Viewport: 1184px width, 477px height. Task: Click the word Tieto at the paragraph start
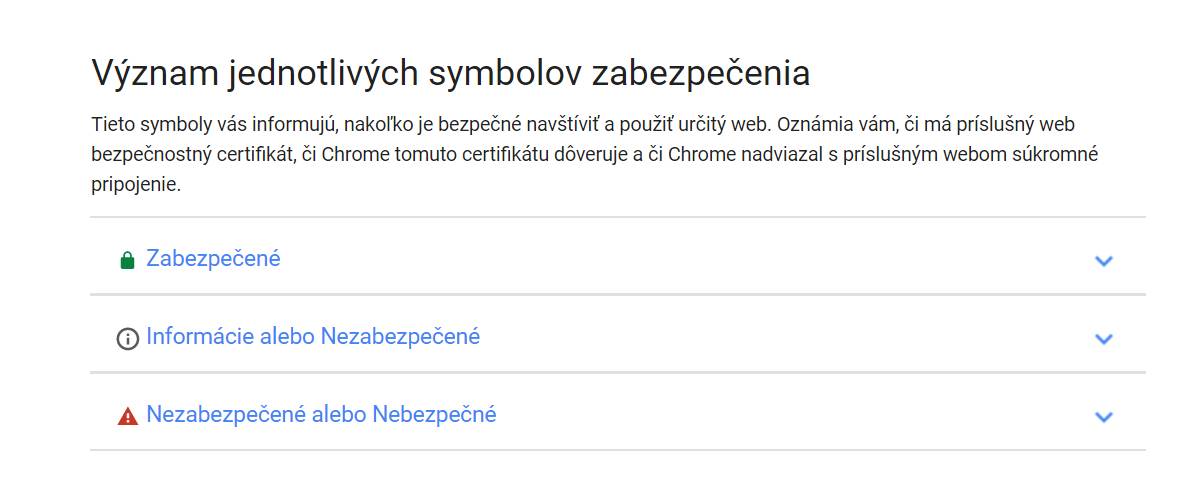pos(110,124)
